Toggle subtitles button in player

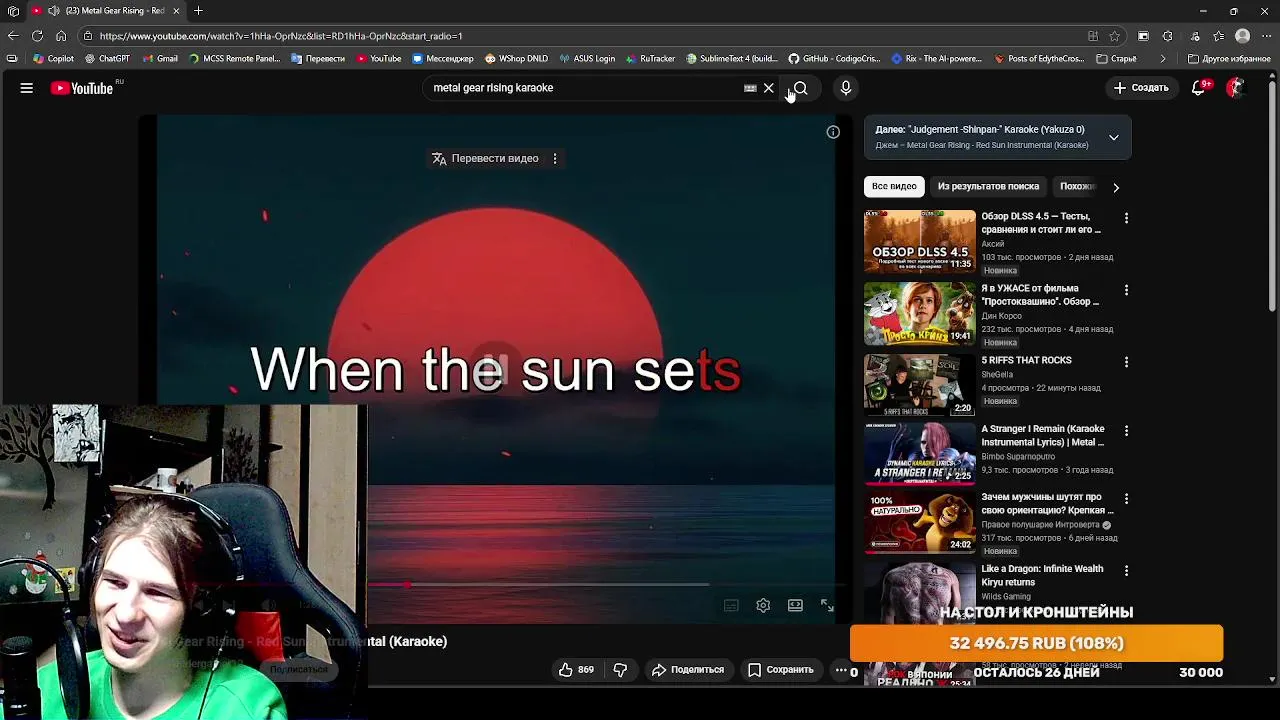(x=731, y=605)
